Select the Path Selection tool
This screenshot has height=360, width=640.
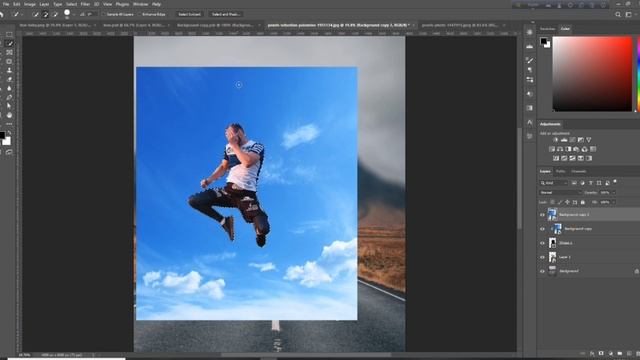tap(9, 106)
